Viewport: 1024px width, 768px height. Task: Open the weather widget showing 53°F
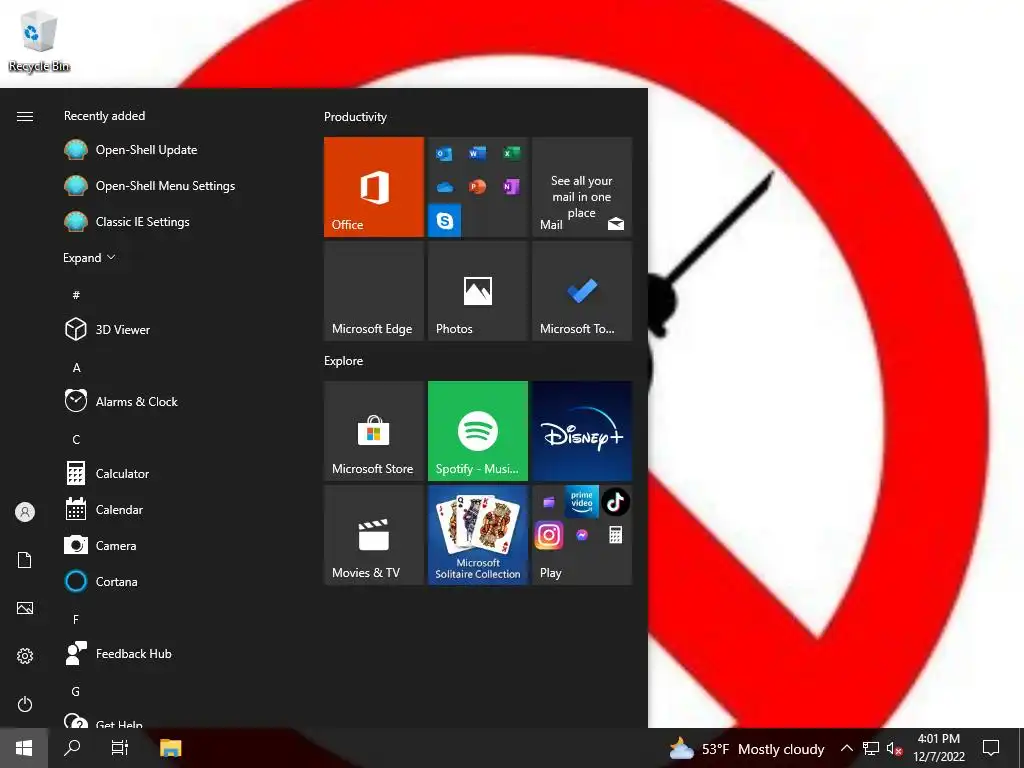tap(746, 749)
